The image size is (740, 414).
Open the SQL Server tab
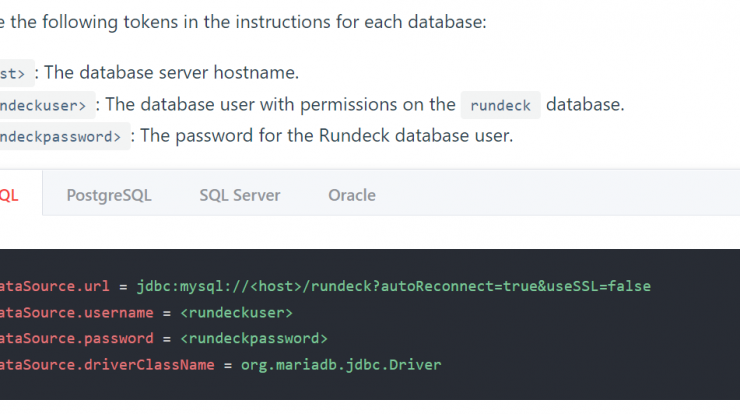(240, 195)
